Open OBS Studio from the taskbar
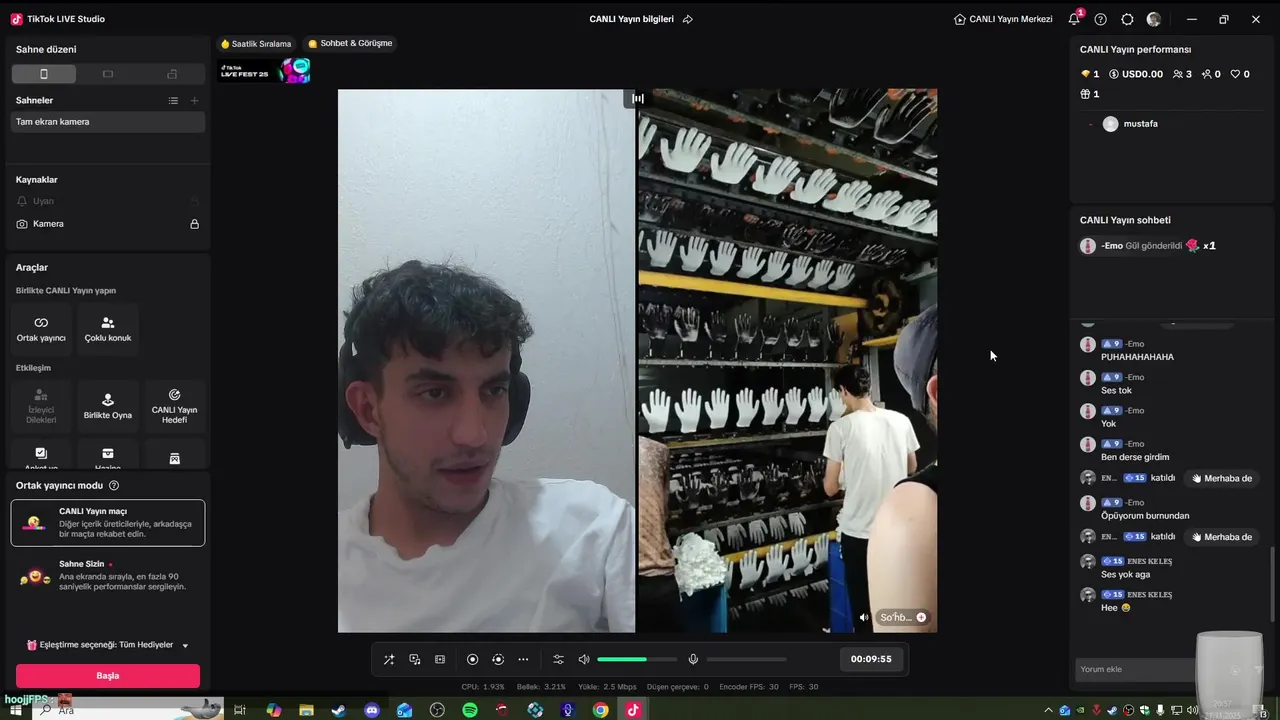Screen dimensions: 1280x720 (x=437, y=710)
